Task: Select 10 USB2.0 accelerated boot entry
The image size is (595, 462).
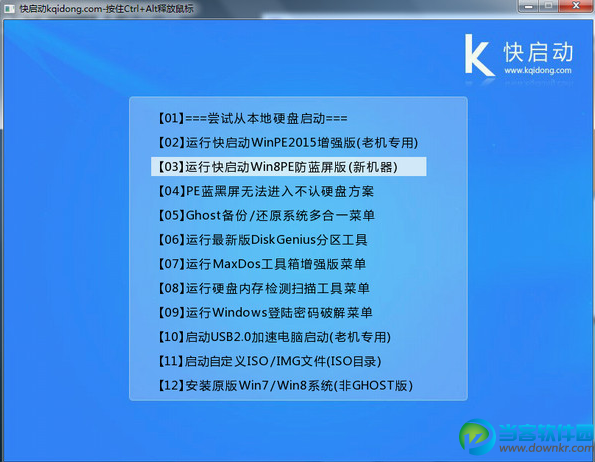Action: click(274, 337)
